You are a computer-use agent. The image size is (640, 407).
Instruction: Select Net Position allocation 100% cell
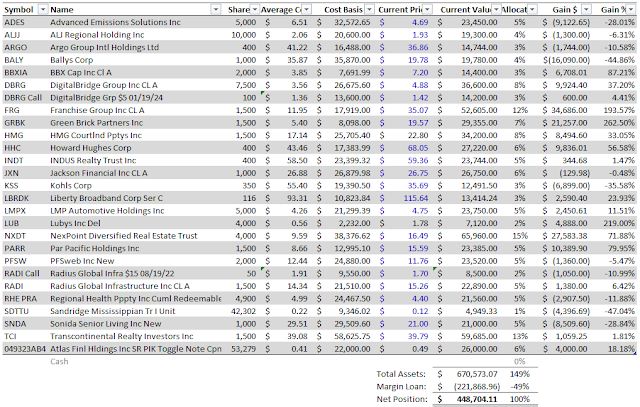[x=520, y=399]
